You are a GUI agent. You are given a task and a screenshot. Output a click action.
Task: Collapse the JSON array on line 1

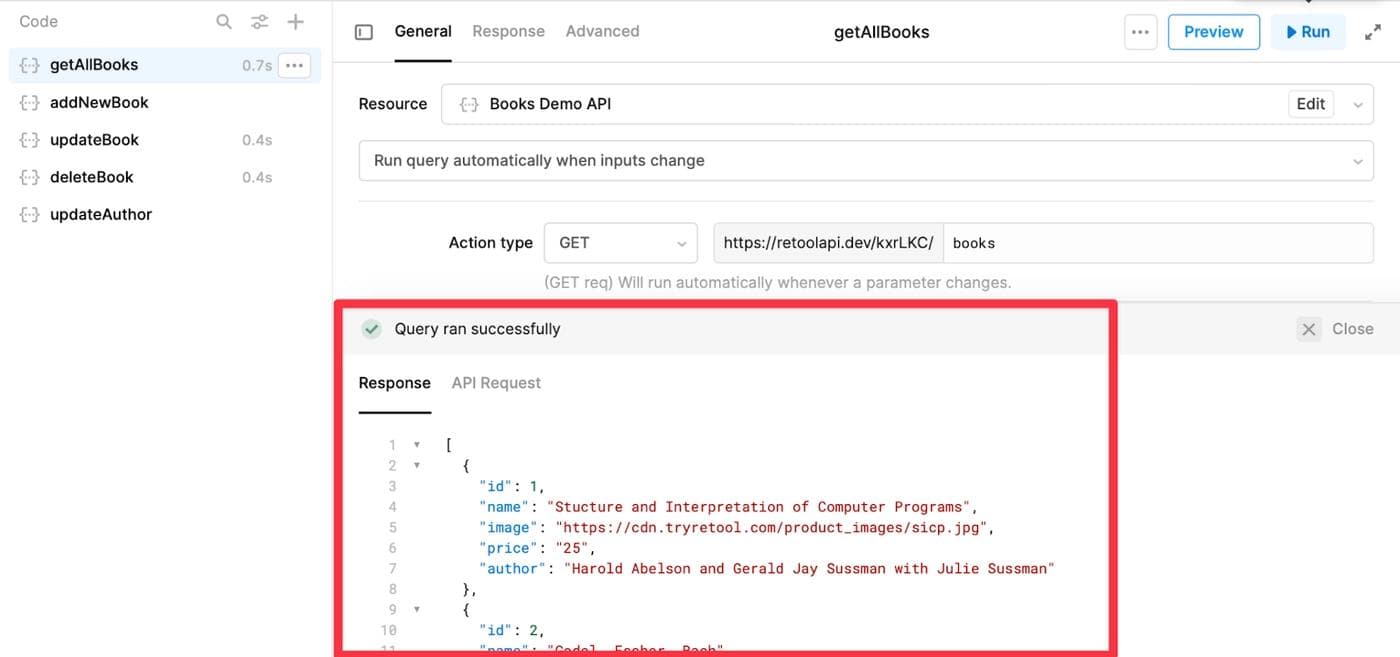417,444
